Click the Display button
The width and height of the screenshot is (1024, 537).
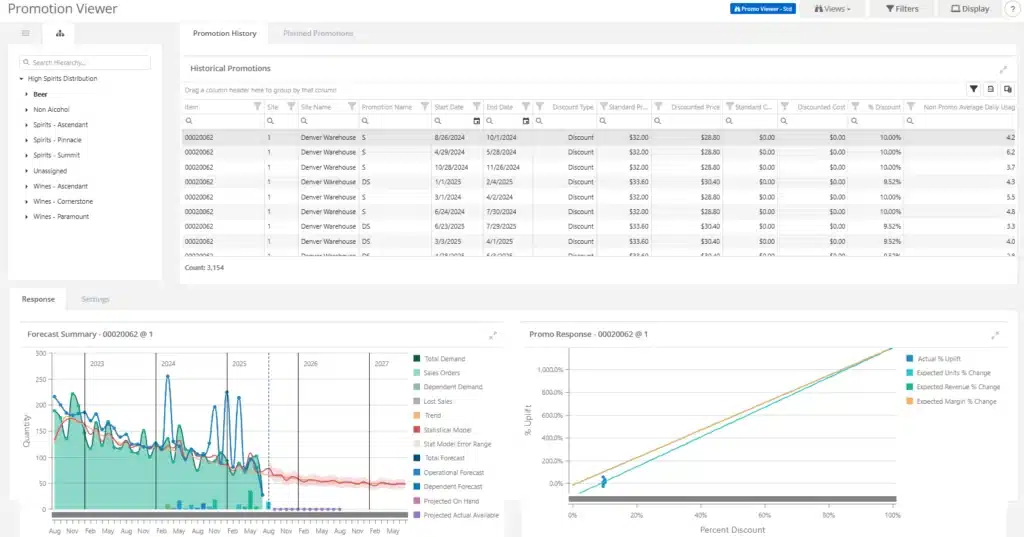(970, 8)
